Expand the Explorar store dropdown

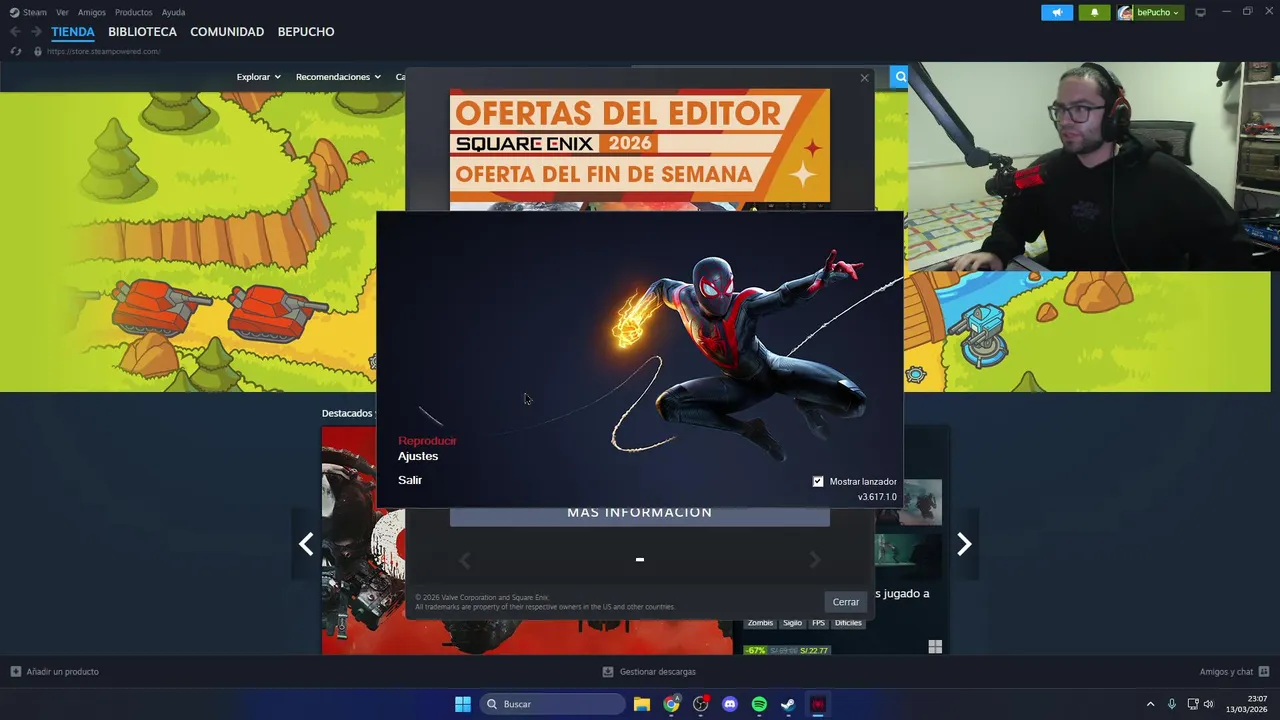click(x=258, y=77)
